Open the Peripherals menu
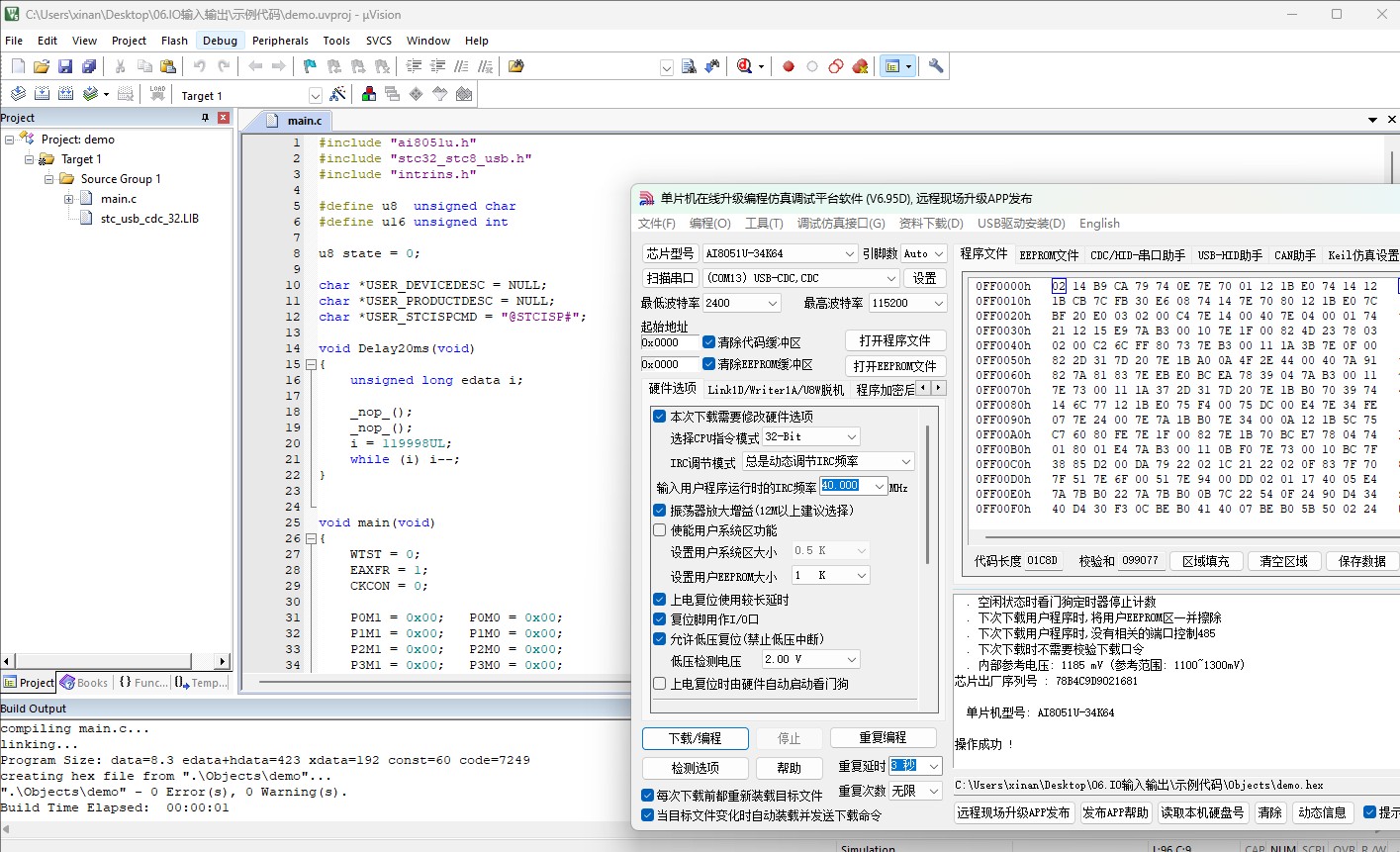The width and height of the screenshot is (1400, 852). pos(280,41)
